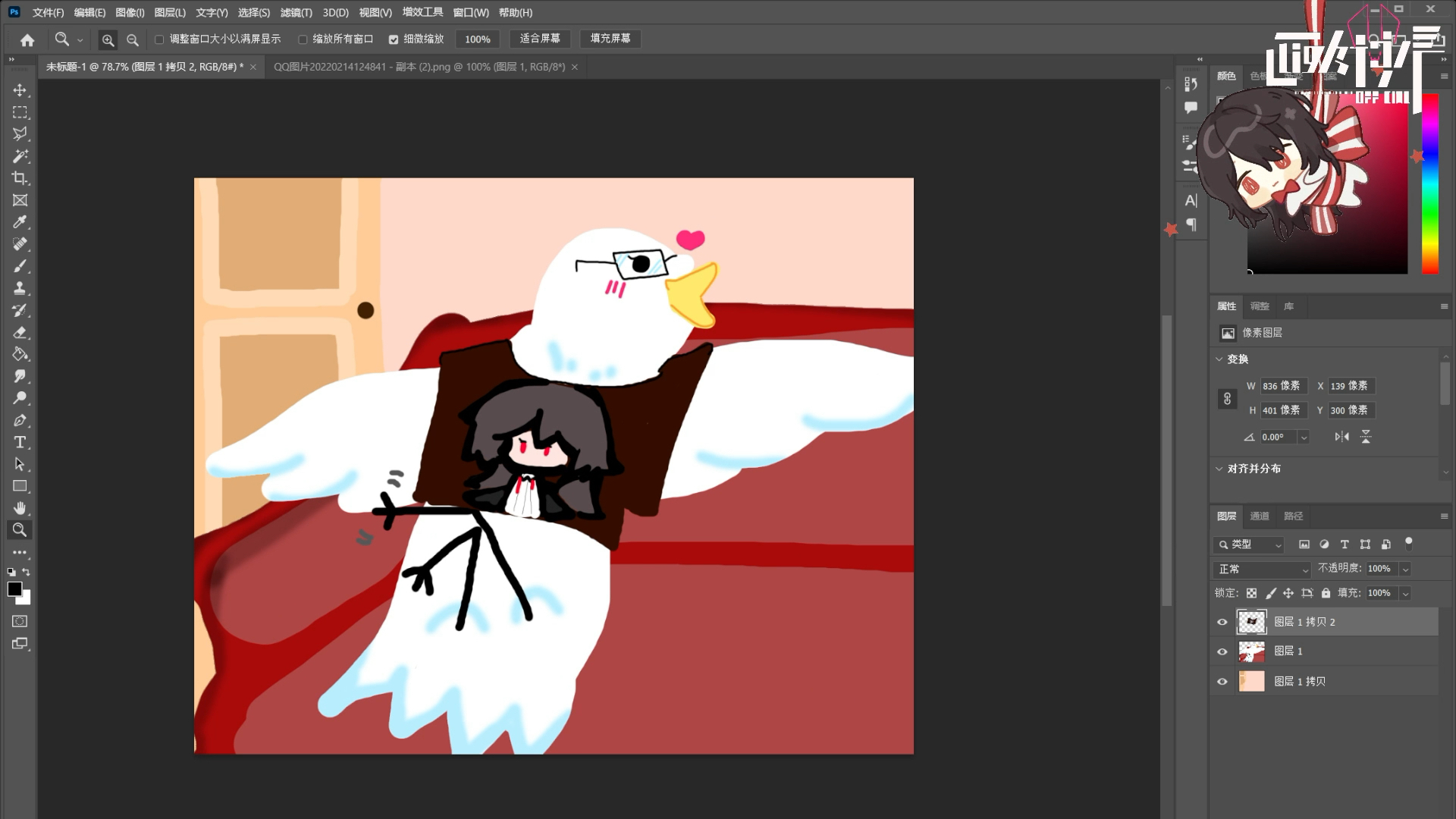This screenshot has height=819, width=1456.
Task: Select the Crop tool
Action: (20, 178)
